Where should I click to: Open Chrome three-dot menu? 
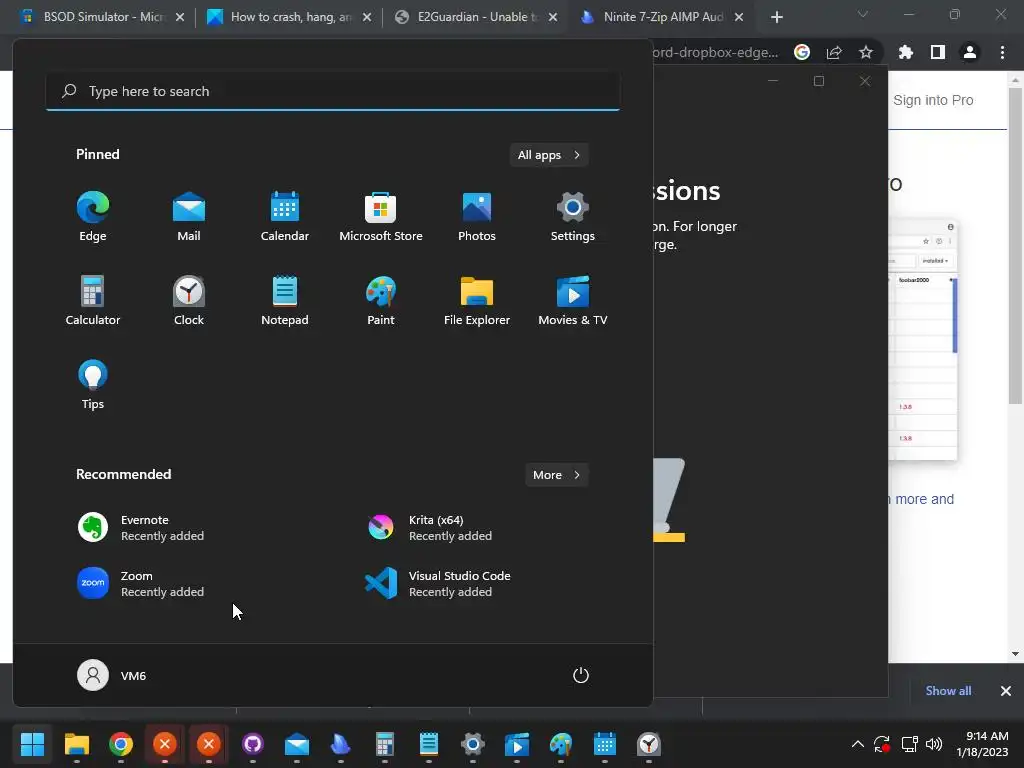[1002, 52]
